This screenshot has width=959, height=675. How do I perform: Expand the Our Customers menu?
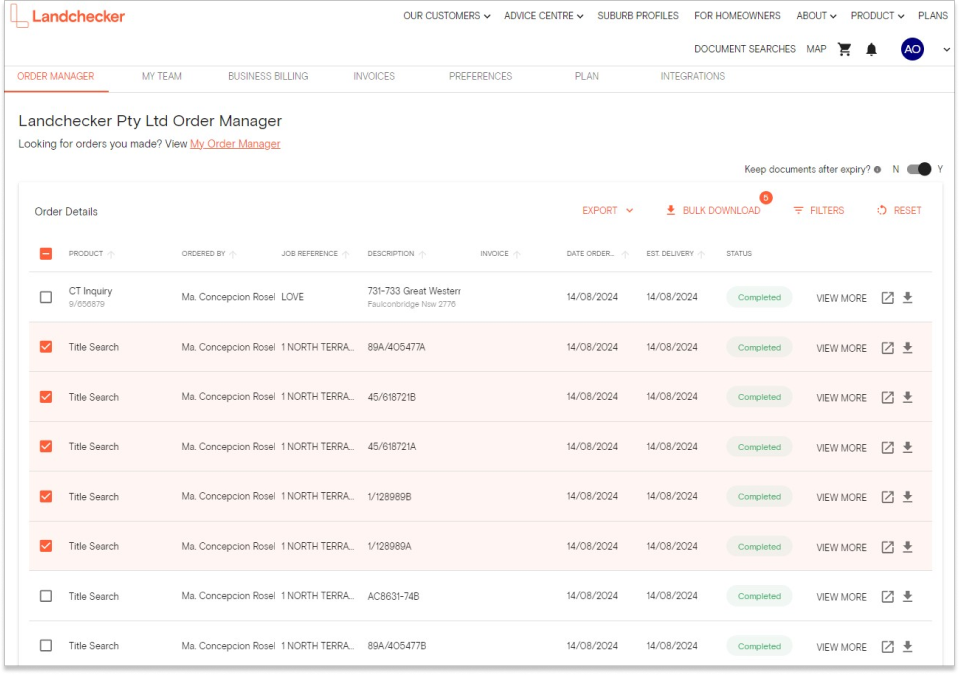click(446, 16)
